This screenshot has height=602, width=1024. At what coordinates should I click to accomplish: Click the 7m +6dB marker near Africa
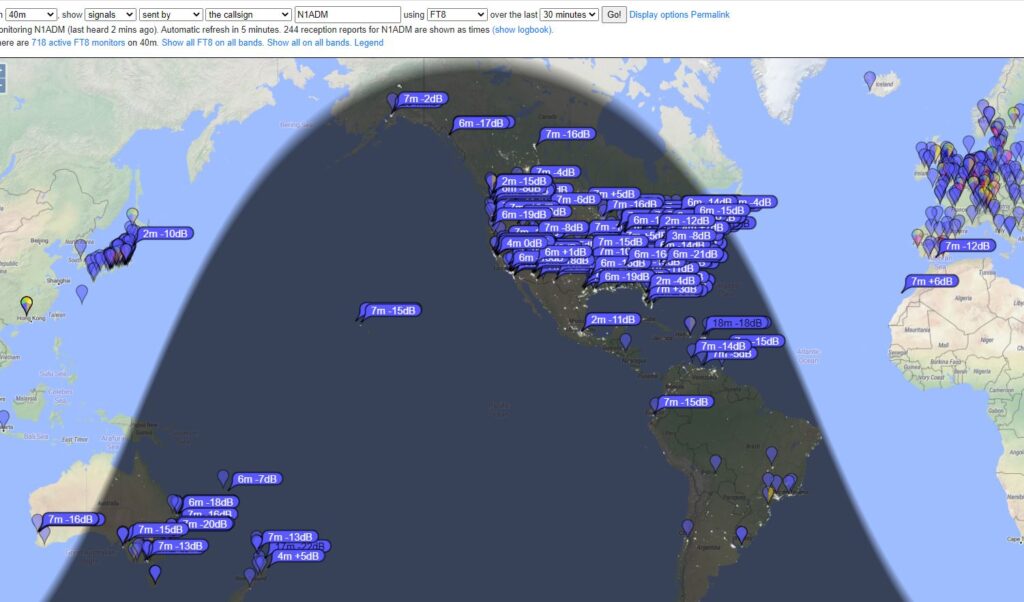tap(931, 282)
